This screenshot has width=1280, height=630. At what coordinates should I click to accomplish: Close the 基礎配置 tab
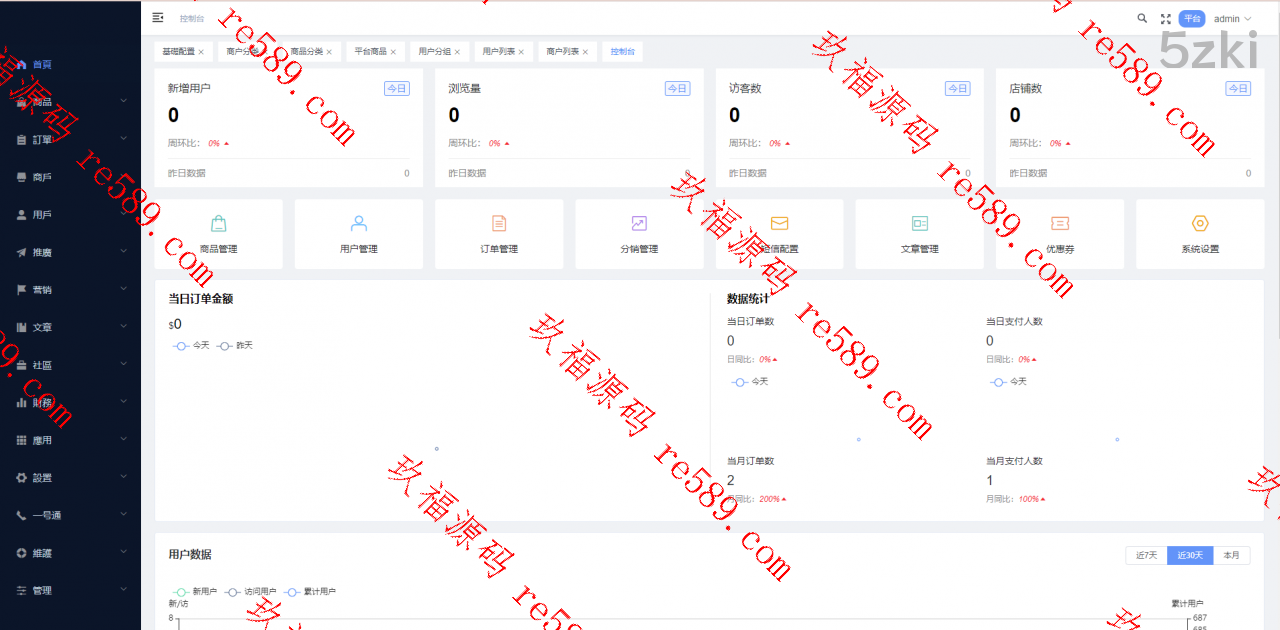click(x=201, y=51)
